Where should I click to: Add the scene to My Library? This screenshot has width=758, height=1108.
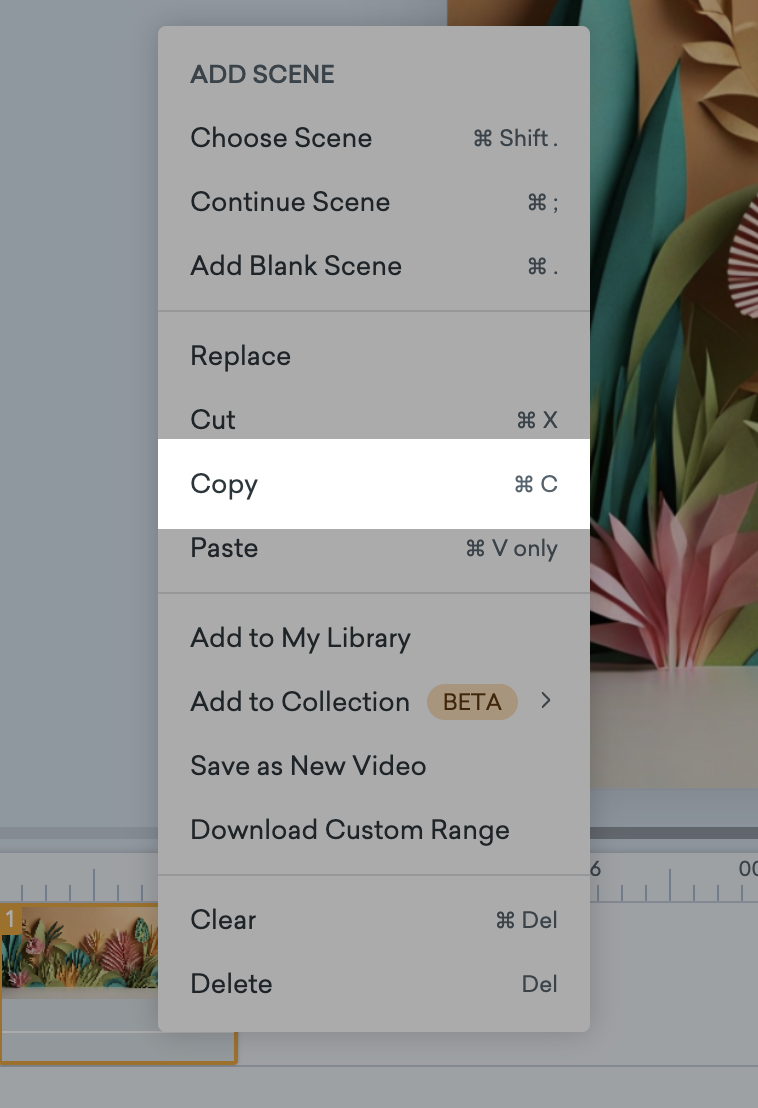(300, 638)
